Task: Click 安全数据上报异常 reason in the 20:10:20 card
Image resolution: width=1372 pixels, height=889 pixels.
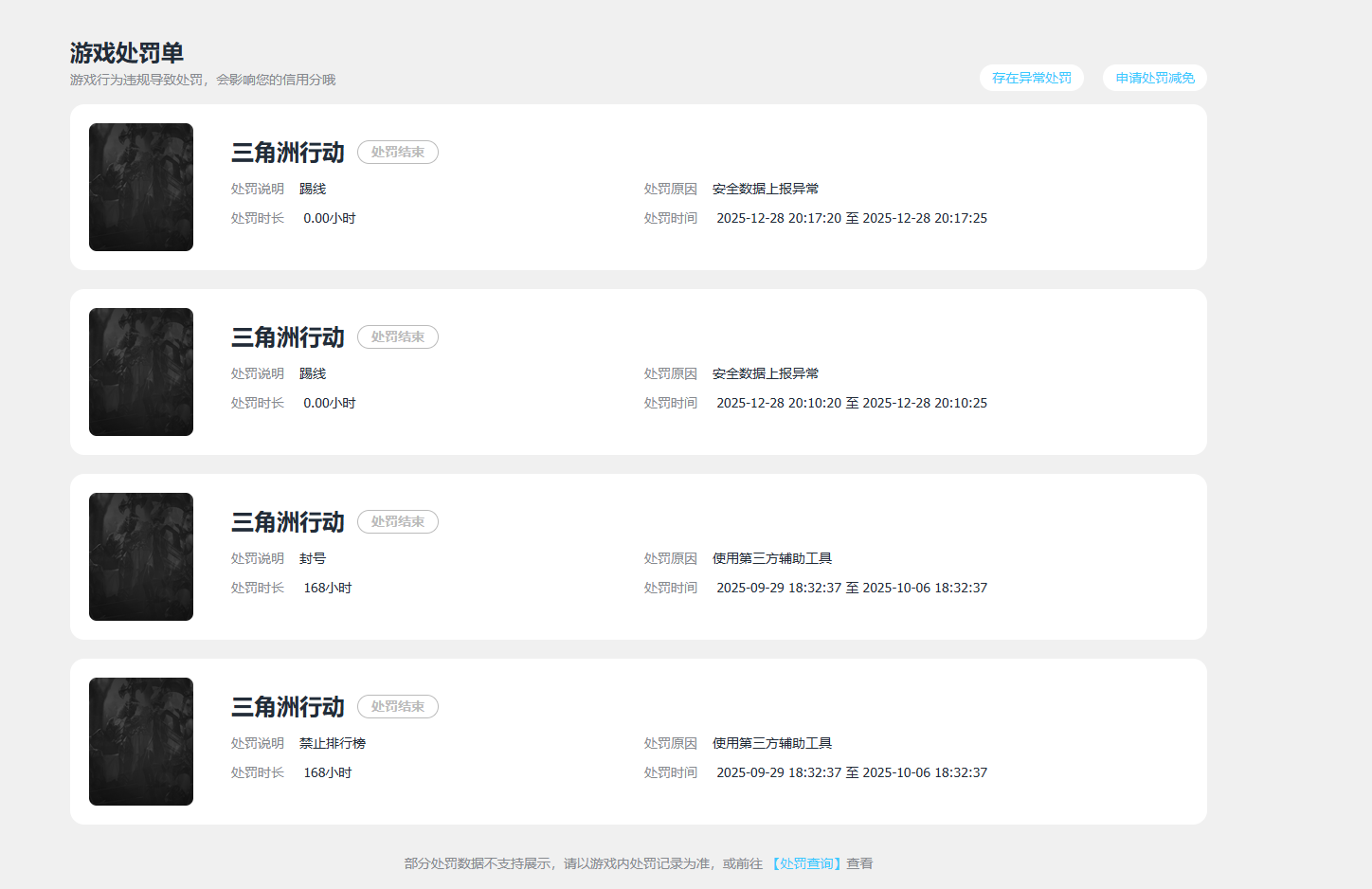Action: coord(766,373)
